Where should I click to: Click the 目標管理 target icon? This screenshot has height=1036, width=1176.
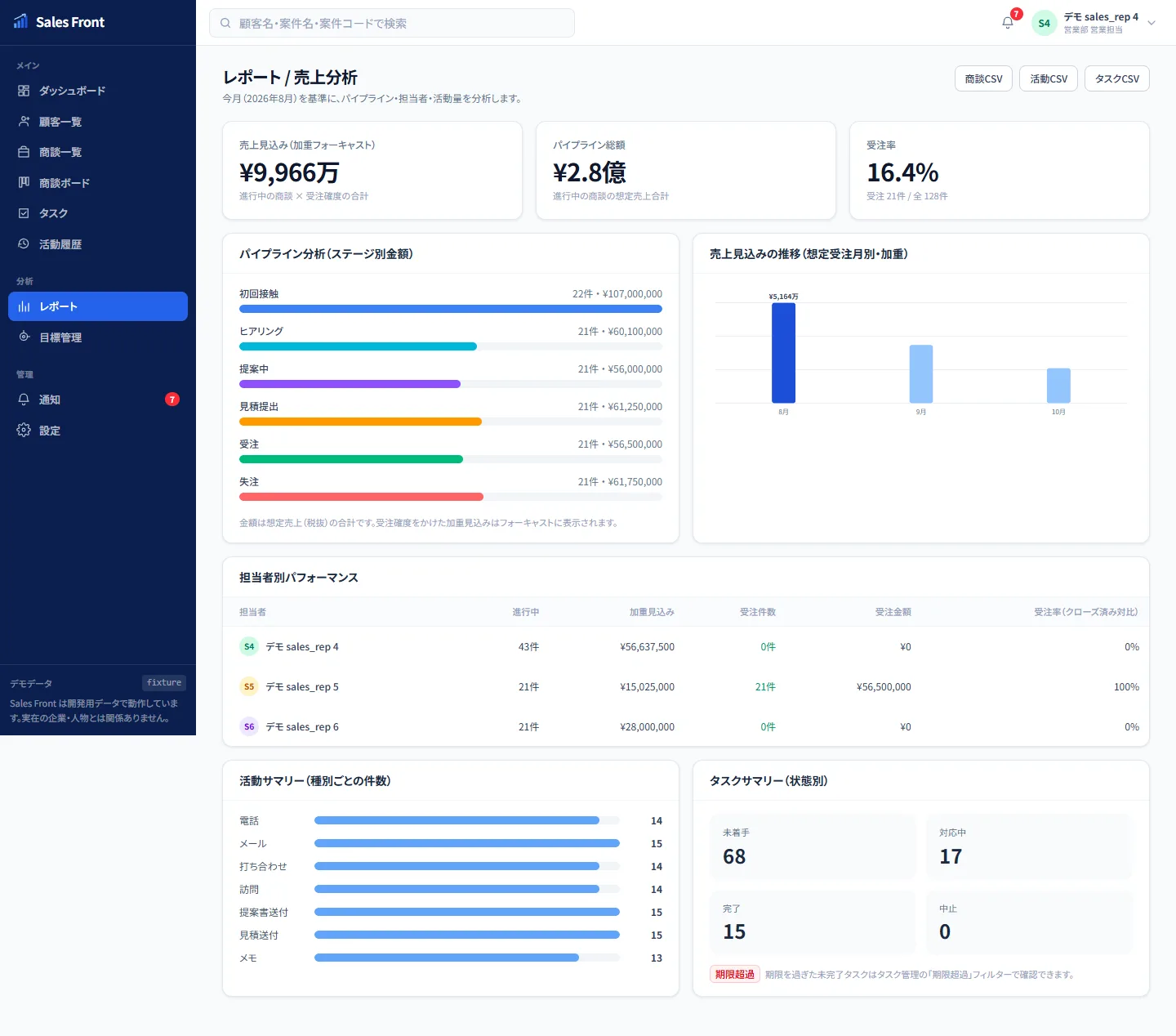coord(24,337)
